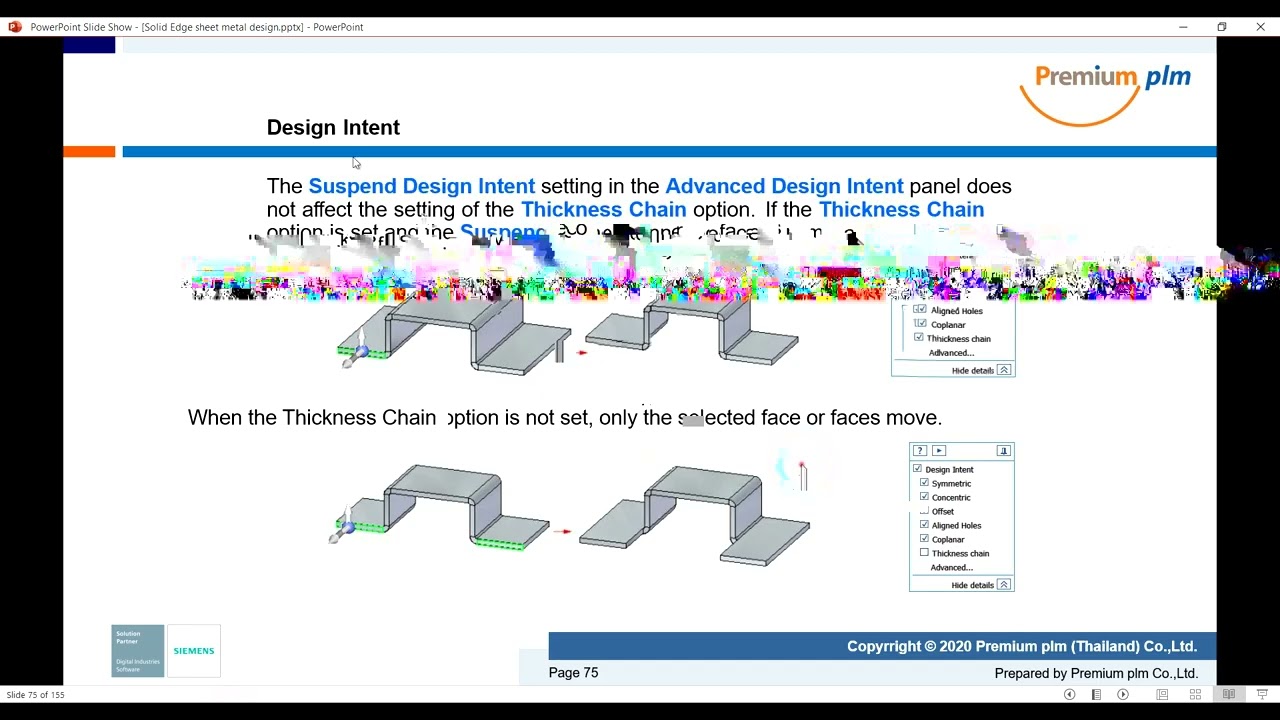Click the 'Page 75' footer text
1280x720 pixels.
tap(573, 673)
